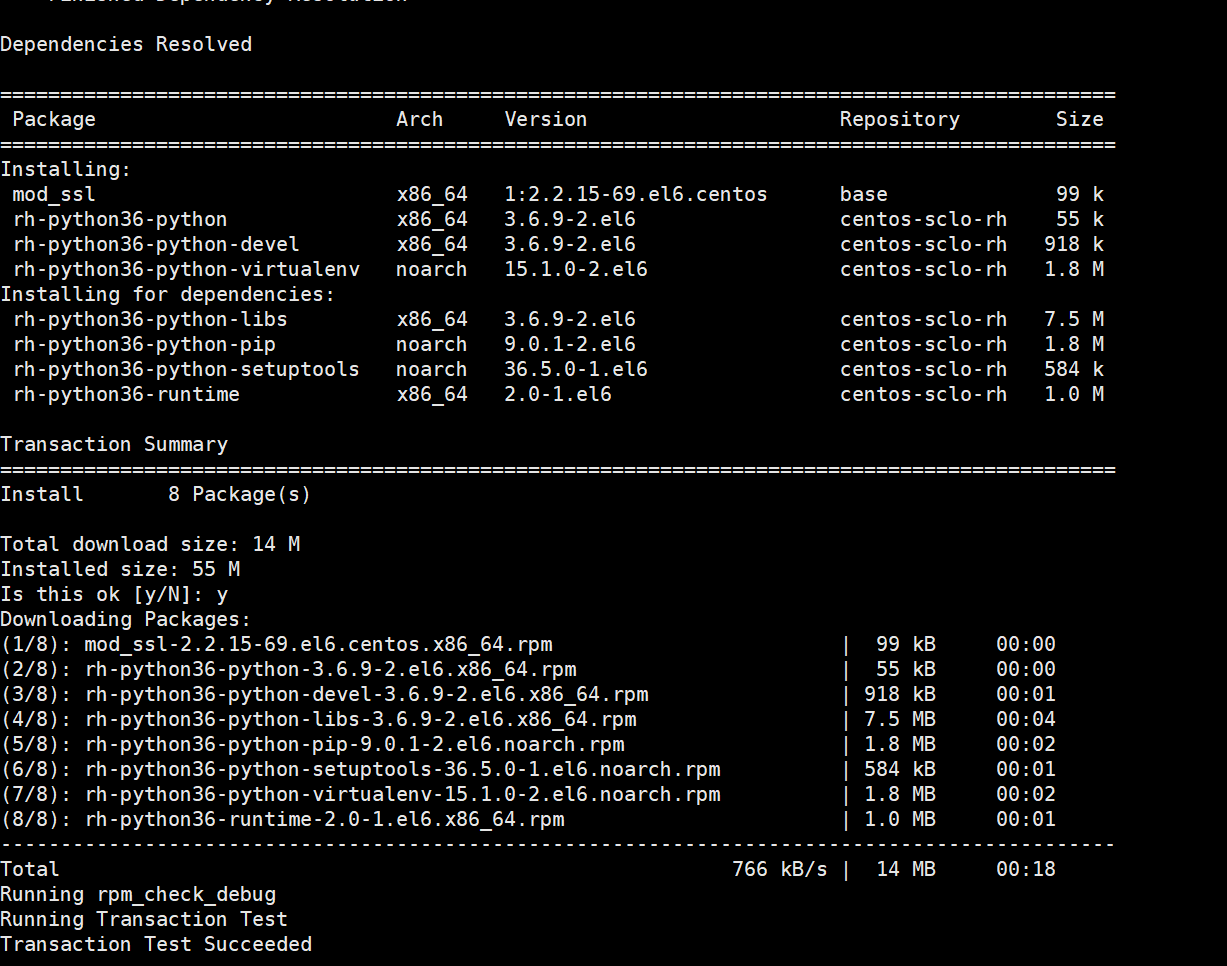Click download line (1/8) mod_ssl rpm
This screenshot has width=1227, height=966.
coord(528,644)
